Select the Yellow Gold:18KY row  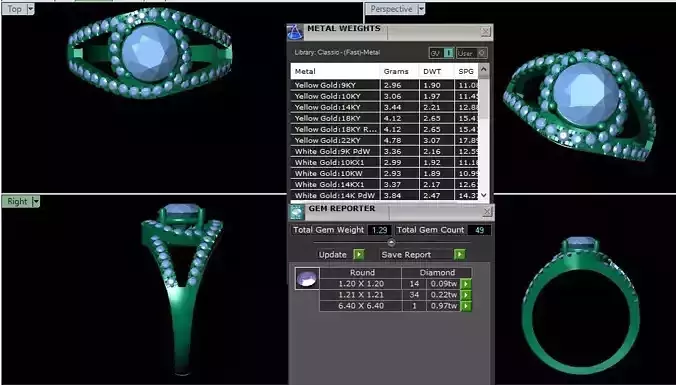(385, 118)
